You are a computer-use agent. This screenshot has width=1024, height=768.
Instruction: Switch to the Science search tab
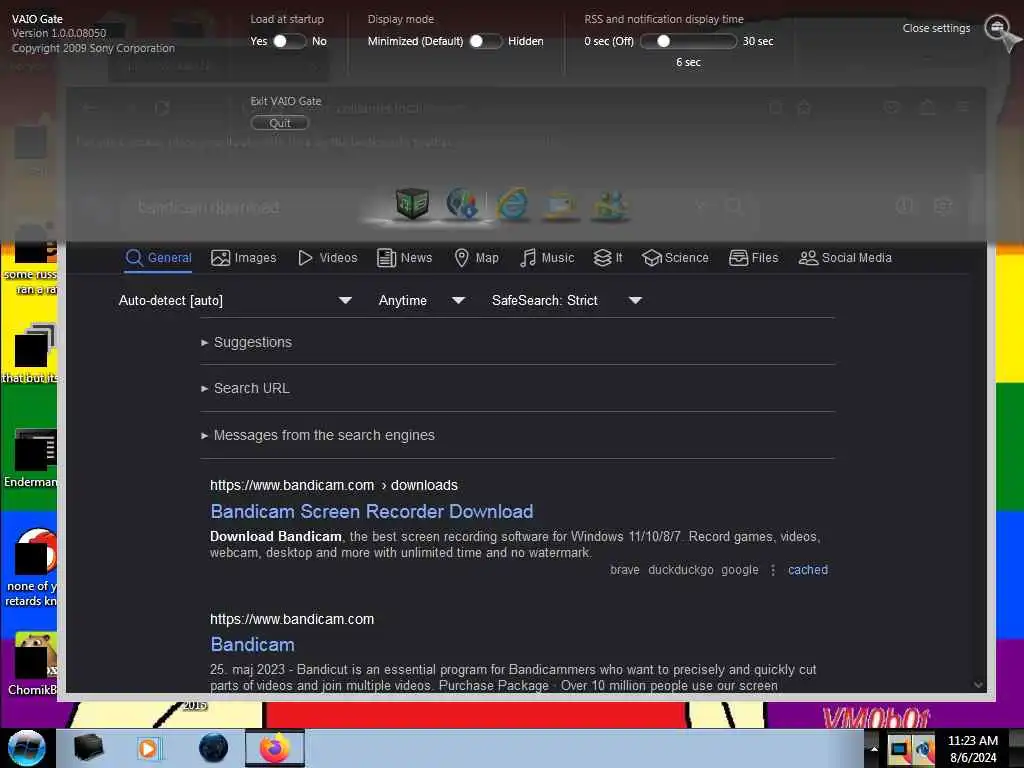[675, 258]
